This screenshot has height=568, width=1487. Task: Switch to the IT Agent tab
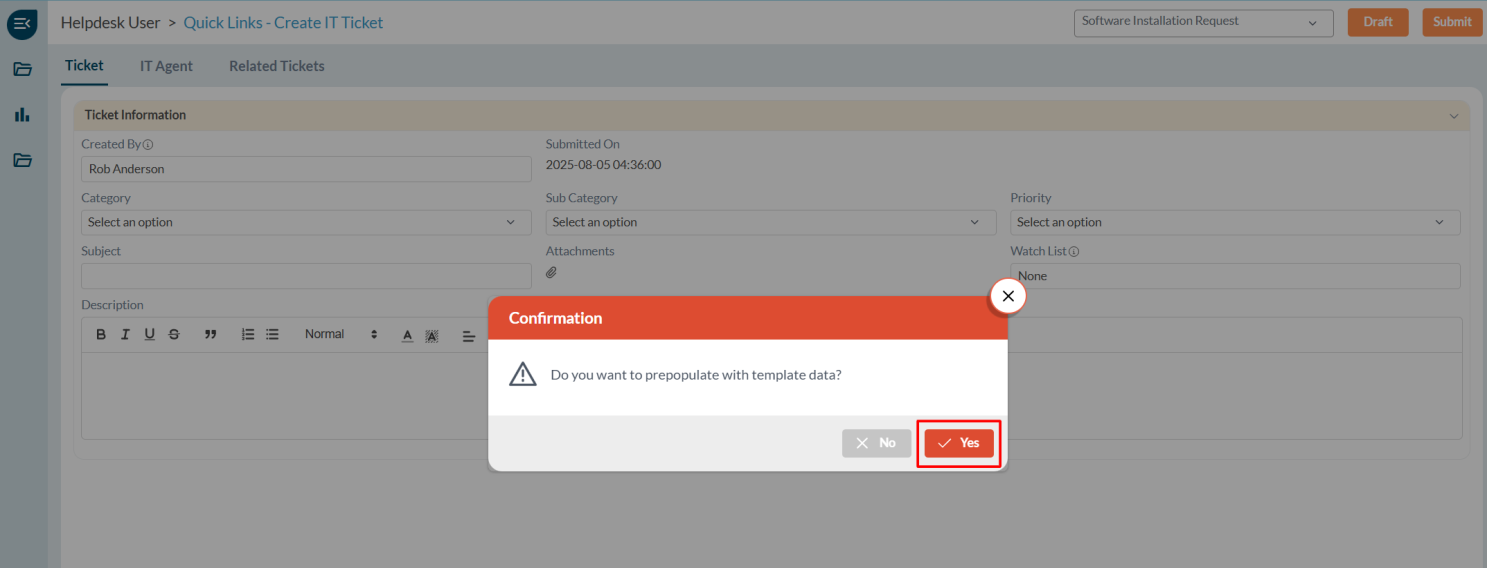[x=166, y=66]
